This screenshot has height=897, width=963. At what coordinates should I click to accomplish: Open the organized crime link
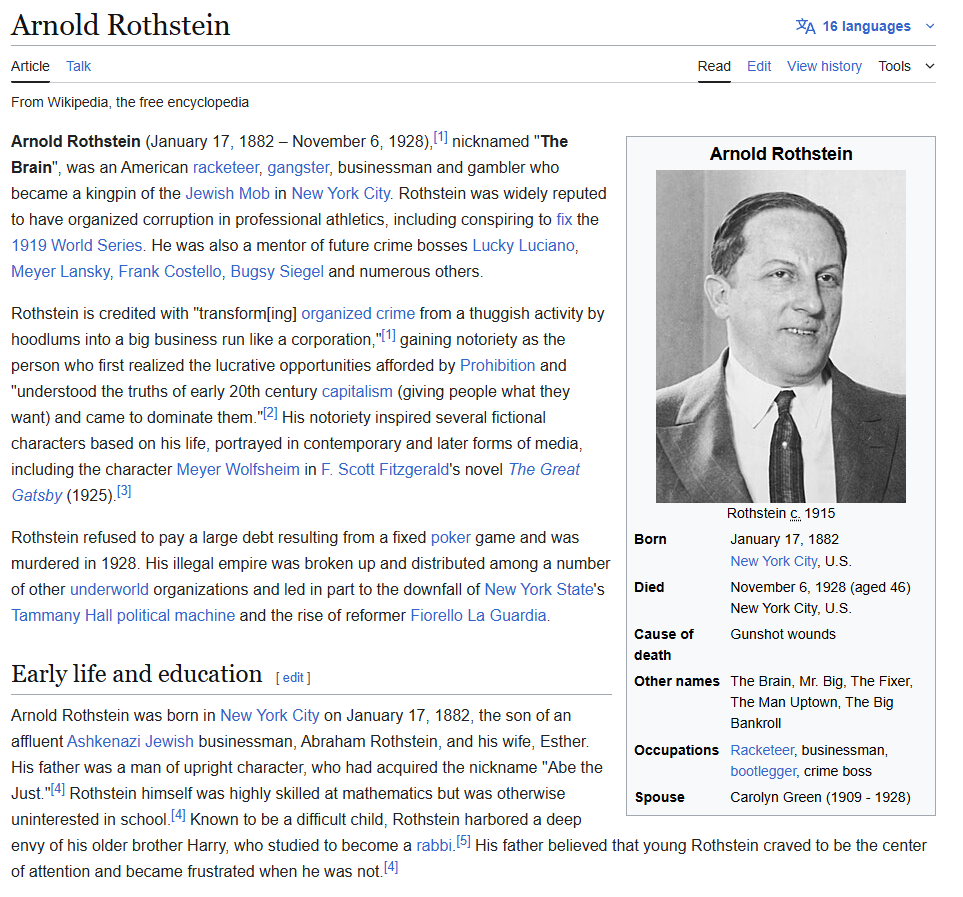pos(358,314)
